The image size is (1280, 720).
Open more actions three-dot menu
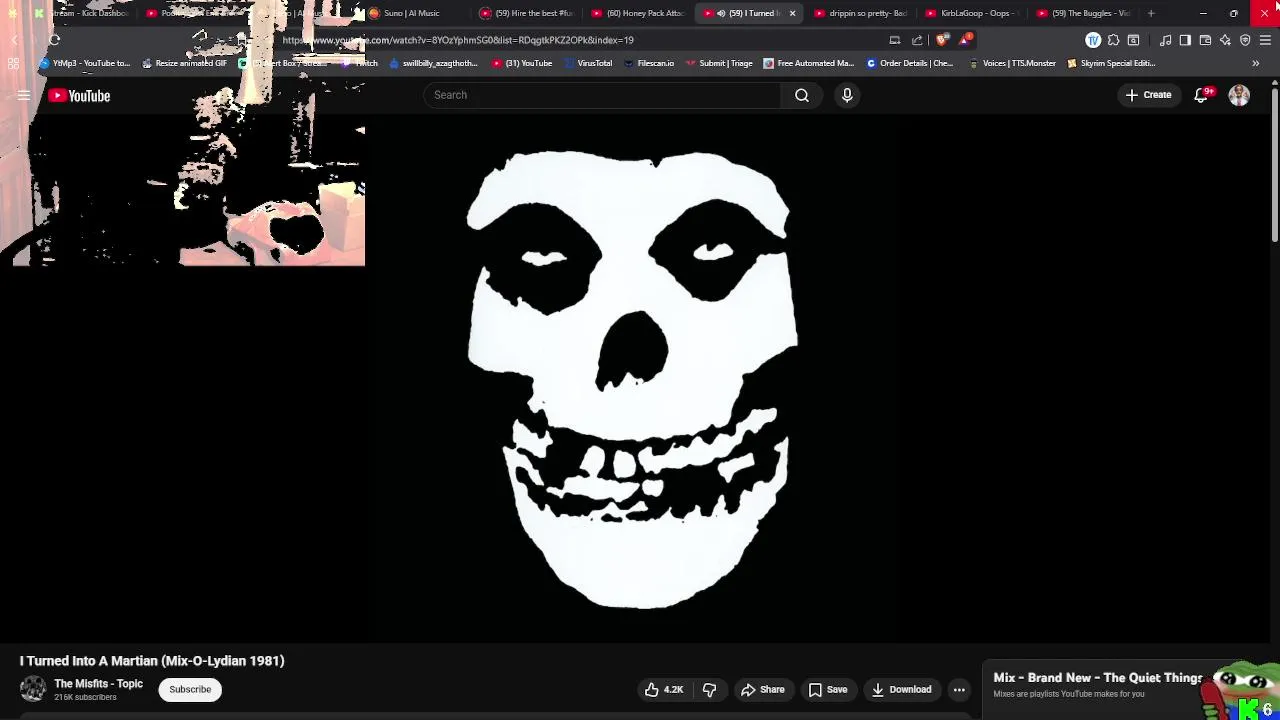pyautogui.click(x=959, y=689)
